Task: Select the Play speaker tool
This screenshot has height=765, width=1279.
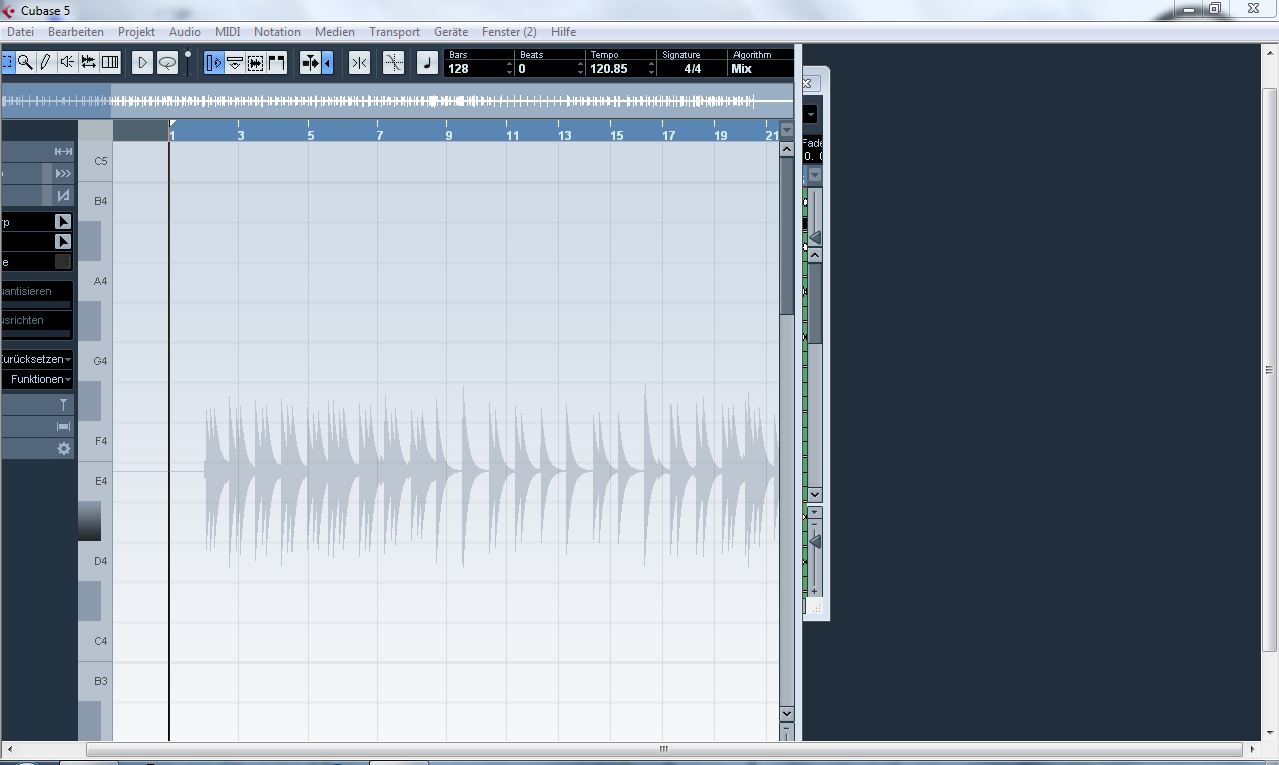Action: click(67, 62)
